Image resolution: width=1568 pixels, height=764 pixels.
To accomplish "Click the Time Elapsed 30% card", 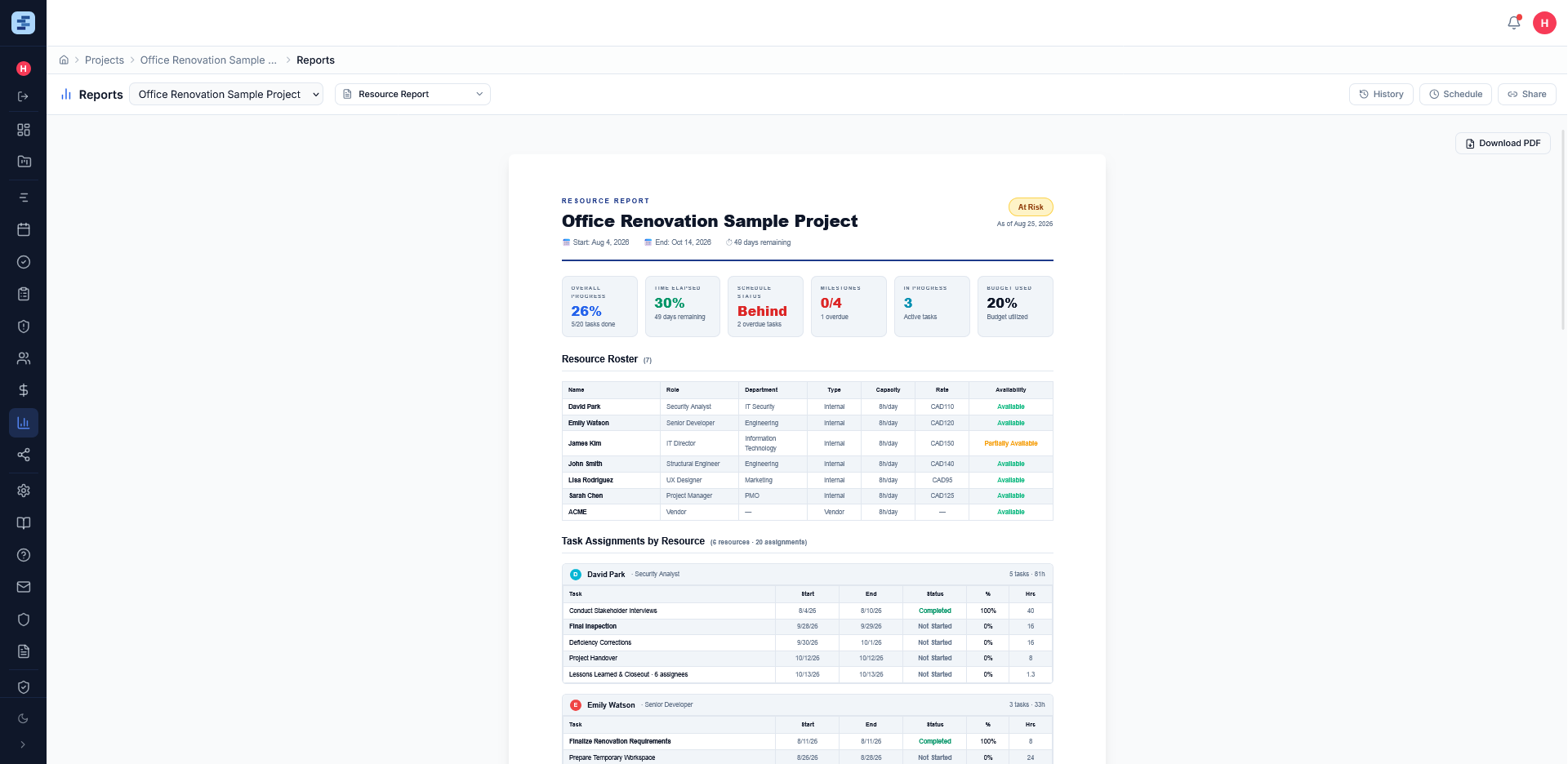I will tap(683, 306).
